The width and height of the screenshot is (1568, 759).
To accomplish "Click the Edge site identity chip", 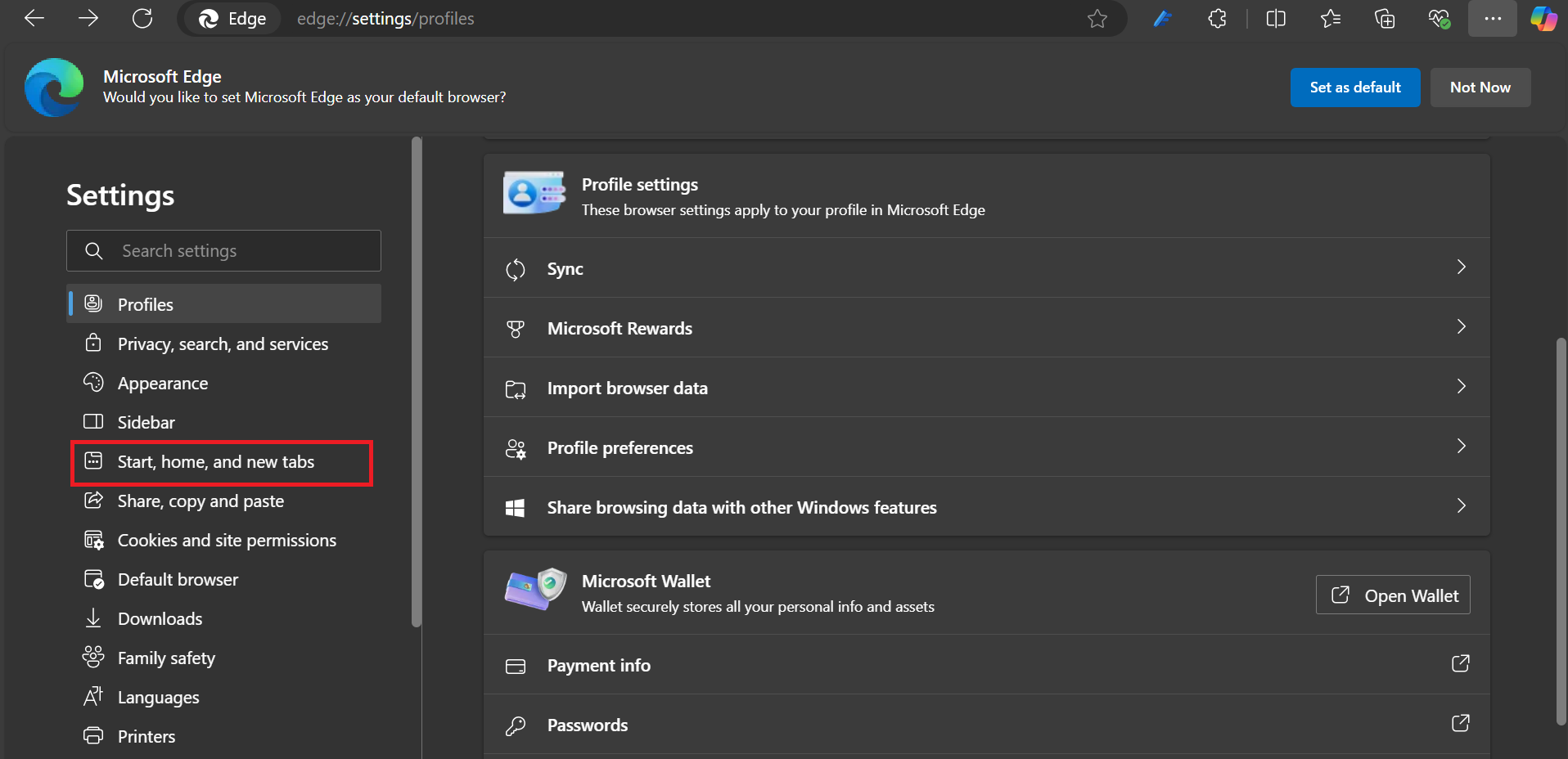I will pos(232,18).
